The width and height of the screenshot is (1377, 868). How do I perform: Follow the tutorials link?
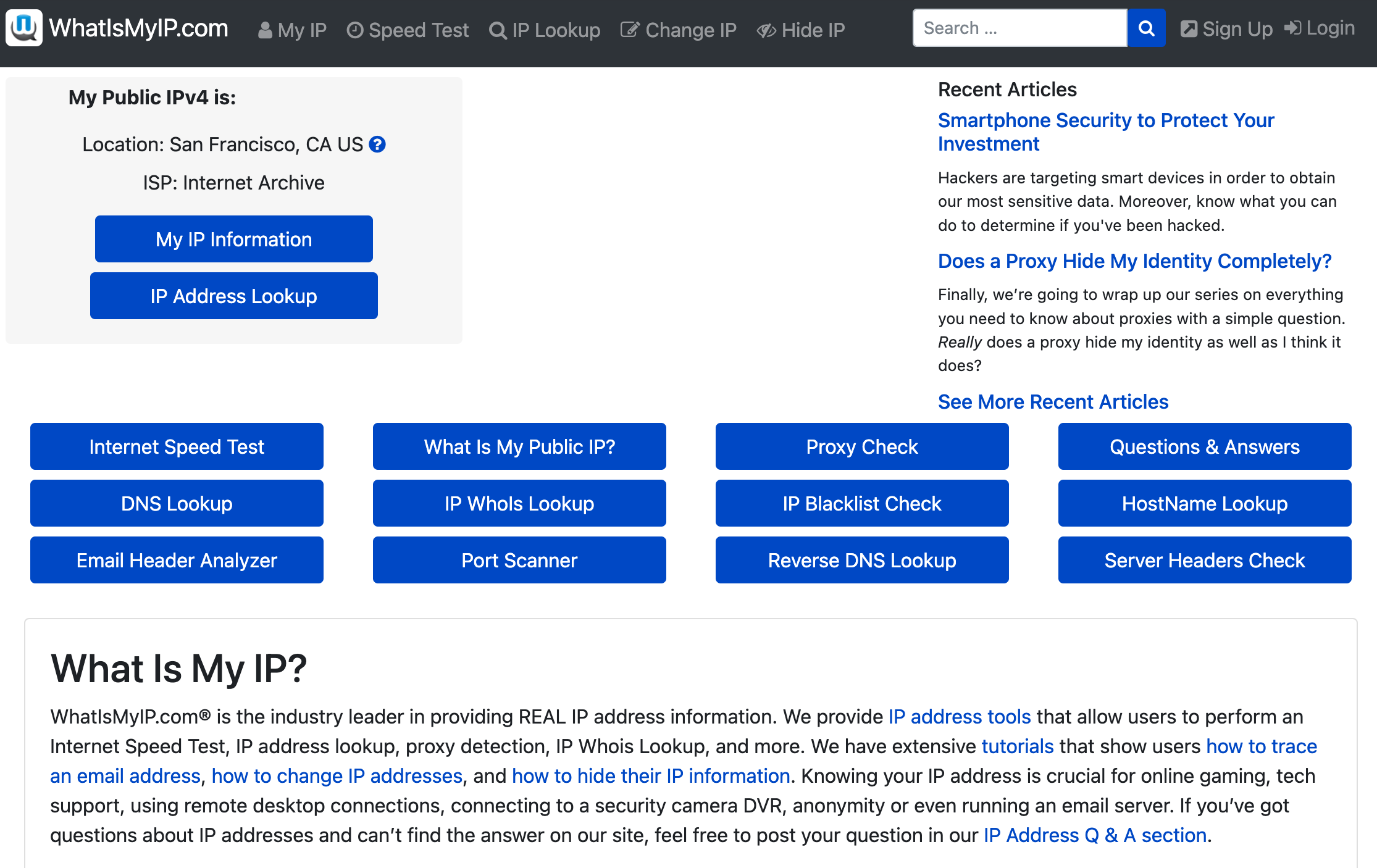coord(1018,746)
